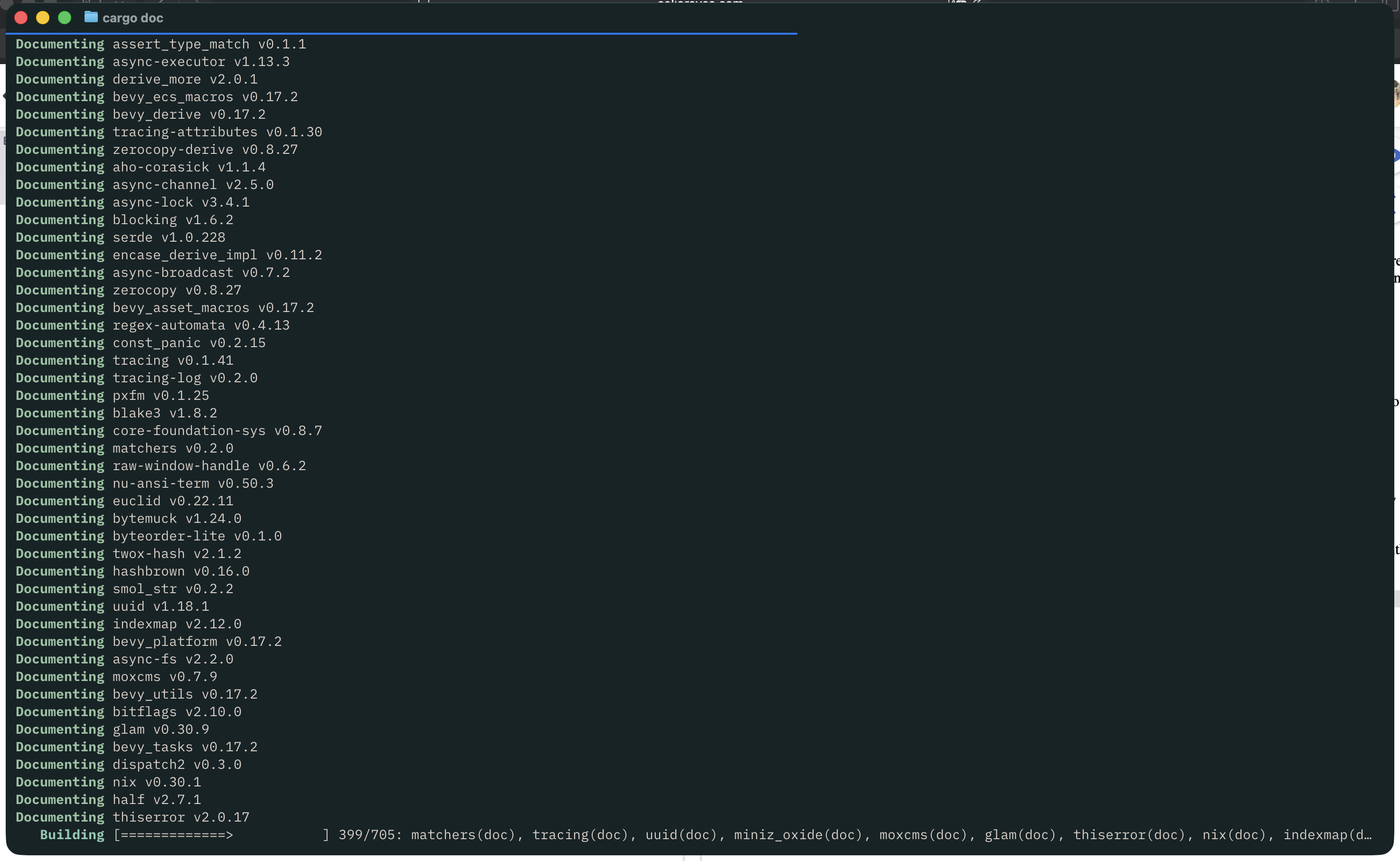Image resolution: width=1400 pixels, height=861 pixels.
Task: Minimize the terminal with yellow button
Action: [43, 18]
